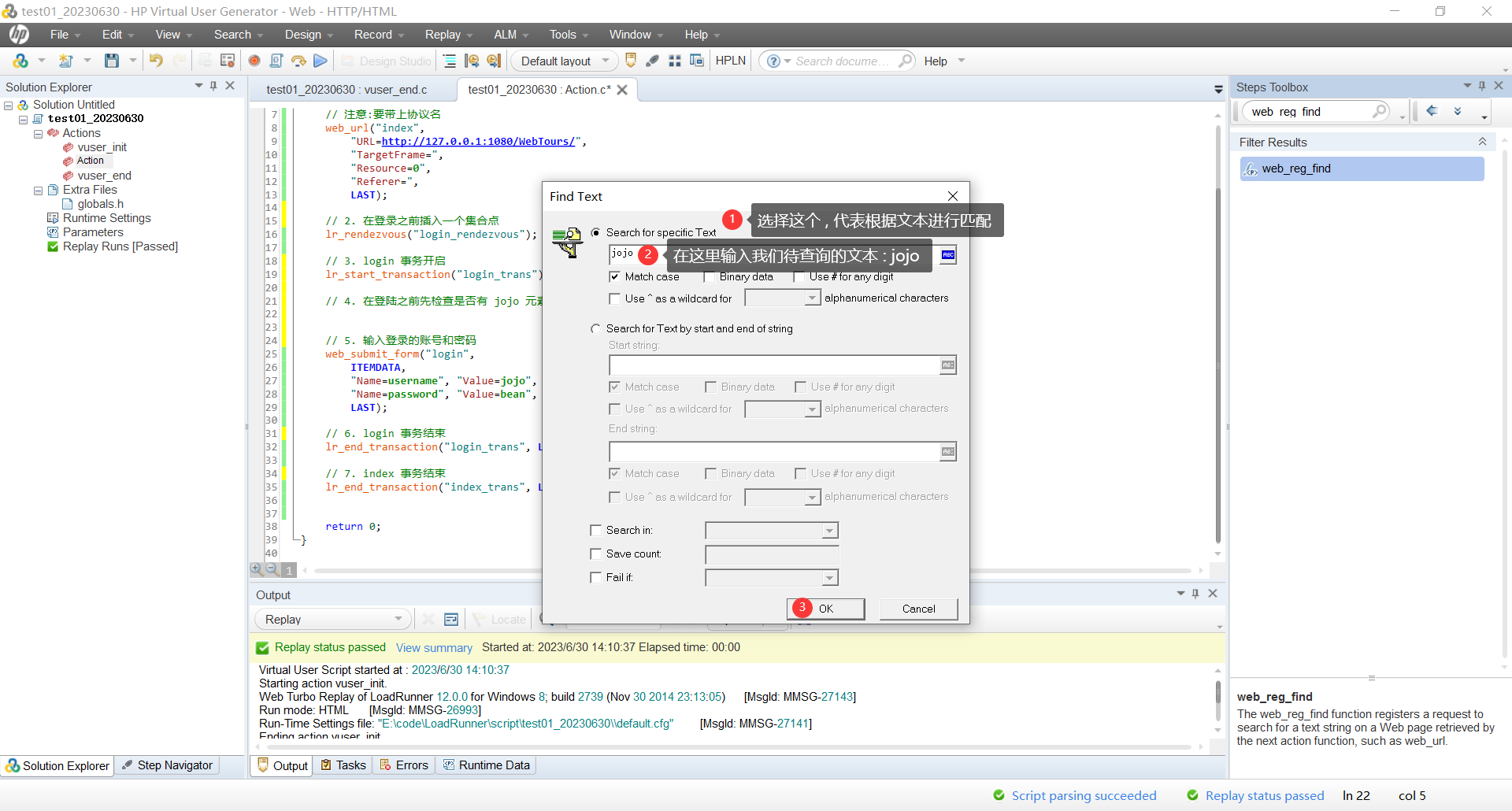This screenshot has height=811, width=1512.
Task: Click the Output panel's vertical scrollbar thumb
Action: coord(1217,701)
